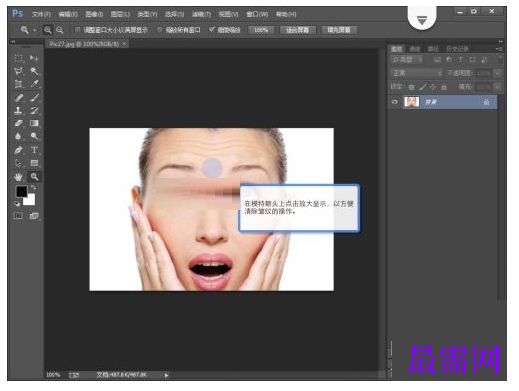Screen dimensions: 519x391
Task: Reset default foreground and background colors
Action: [17, 203]
